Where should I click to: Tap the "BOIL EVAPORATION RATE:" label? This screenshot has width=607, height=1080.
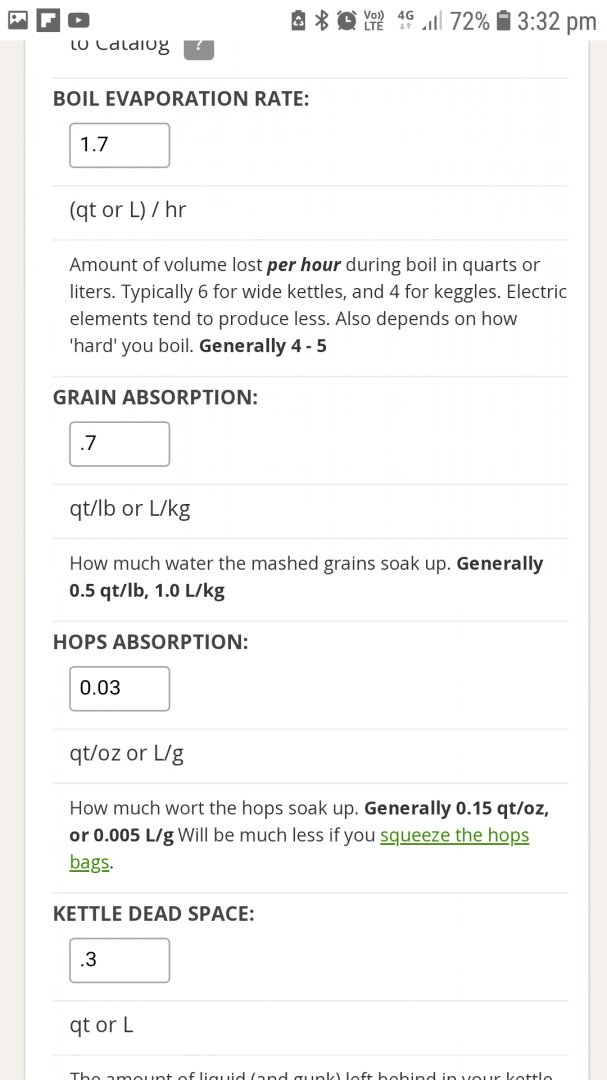(x=181, y=98)
